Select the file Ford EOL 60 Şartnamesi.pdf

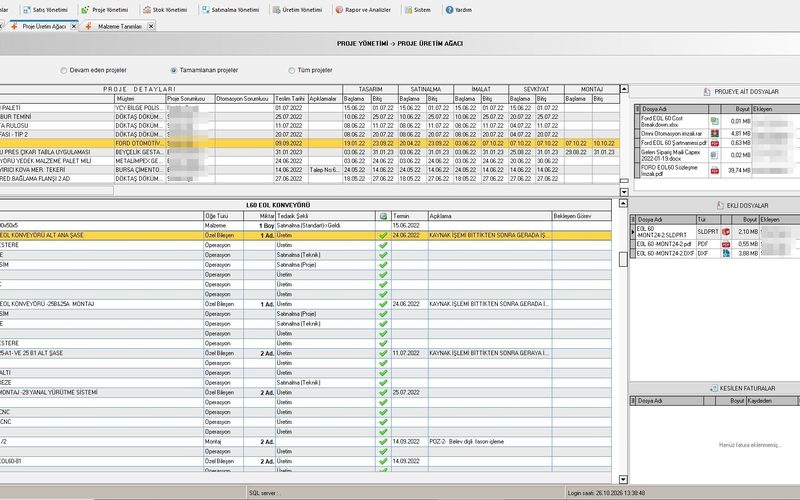click(x=673, y=143)
